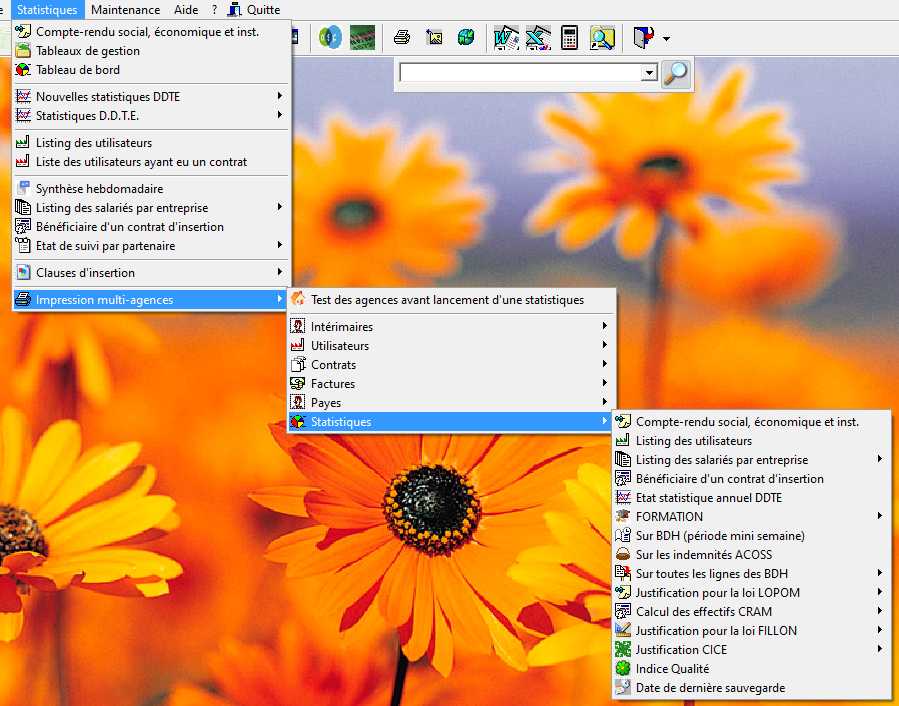Click the printer icon in the toolbar
899x706 pixels.
[401, 38]
